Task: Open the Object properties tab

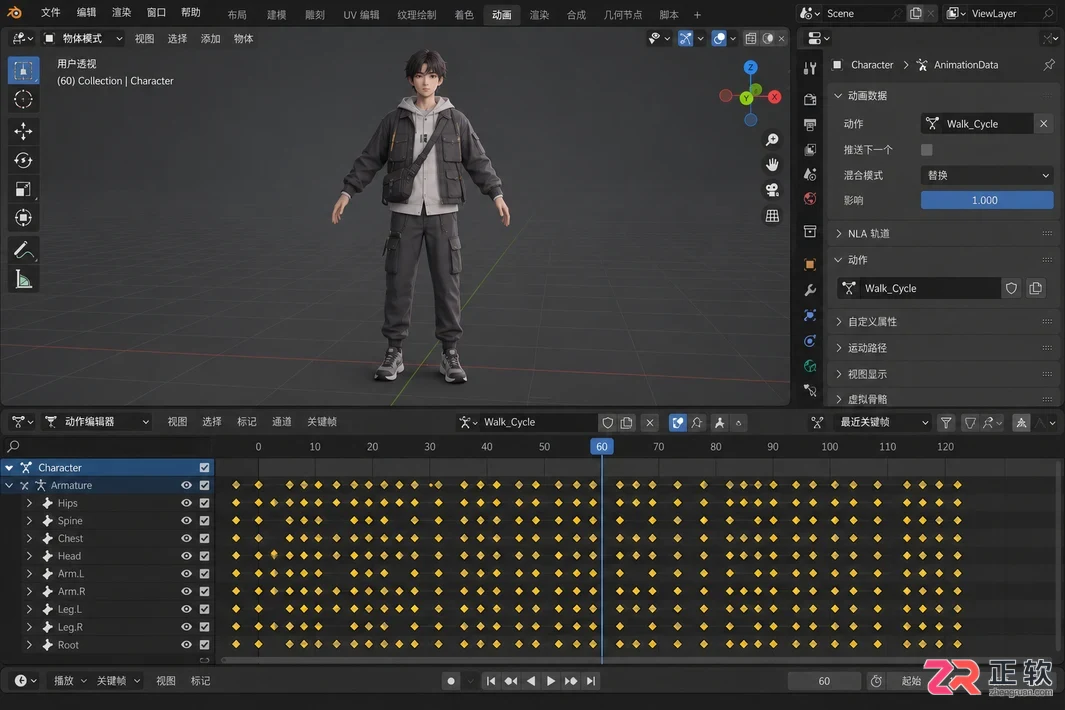Action: click(810, 264)
